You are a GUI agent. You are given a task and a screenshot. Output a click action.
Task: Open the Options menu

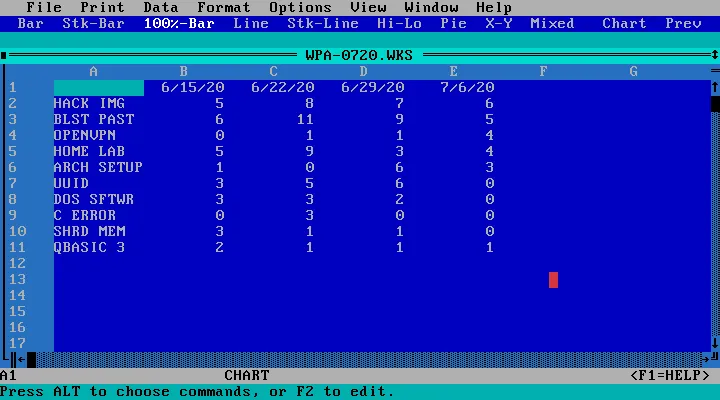click(300, 7)
